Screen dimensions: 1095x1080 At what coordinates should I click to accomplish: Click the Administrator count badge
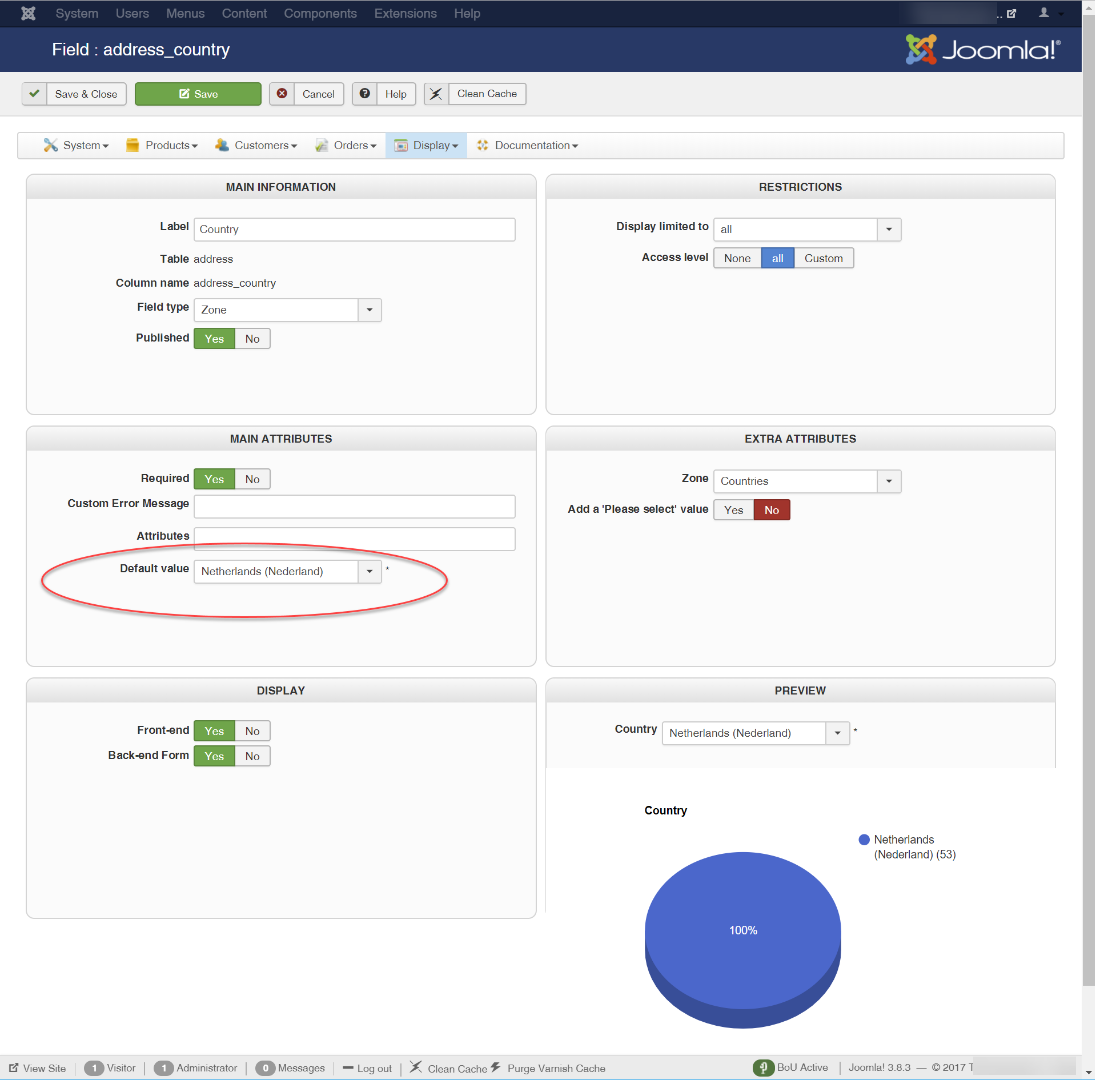[163, 1068]
